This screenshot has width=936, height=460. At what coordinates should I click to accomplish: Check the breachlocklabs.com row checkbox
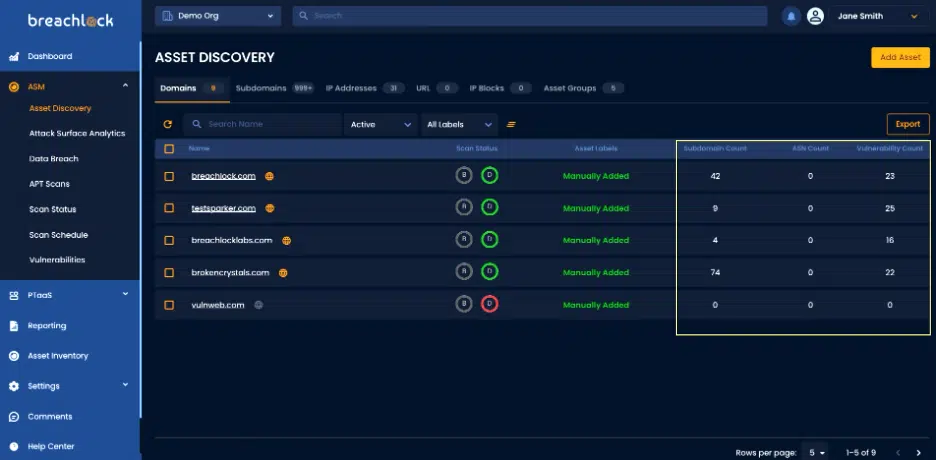click(169, 240)
